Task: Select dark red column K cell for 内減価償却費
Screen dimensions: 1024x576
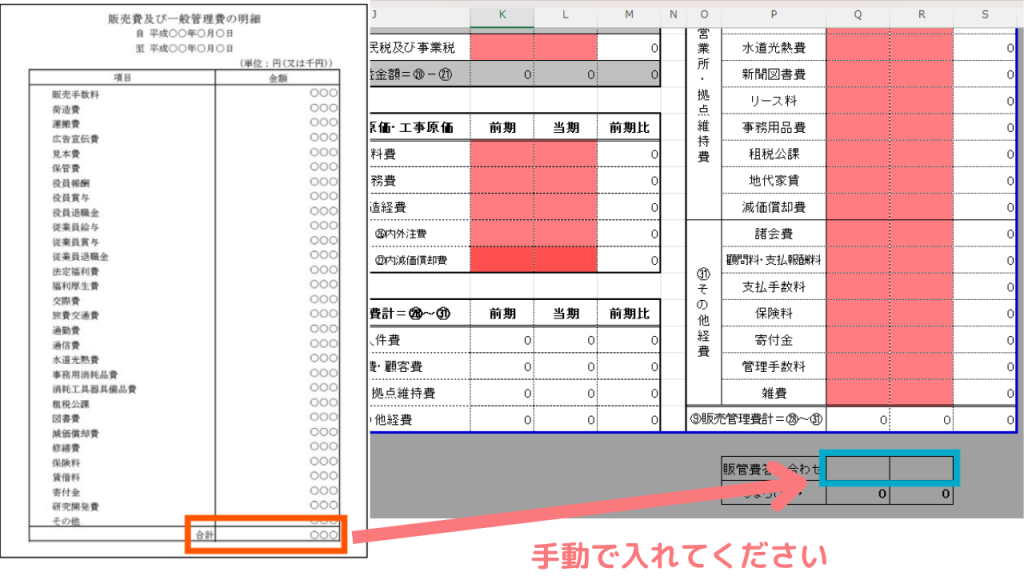Action: click(501, 260)
